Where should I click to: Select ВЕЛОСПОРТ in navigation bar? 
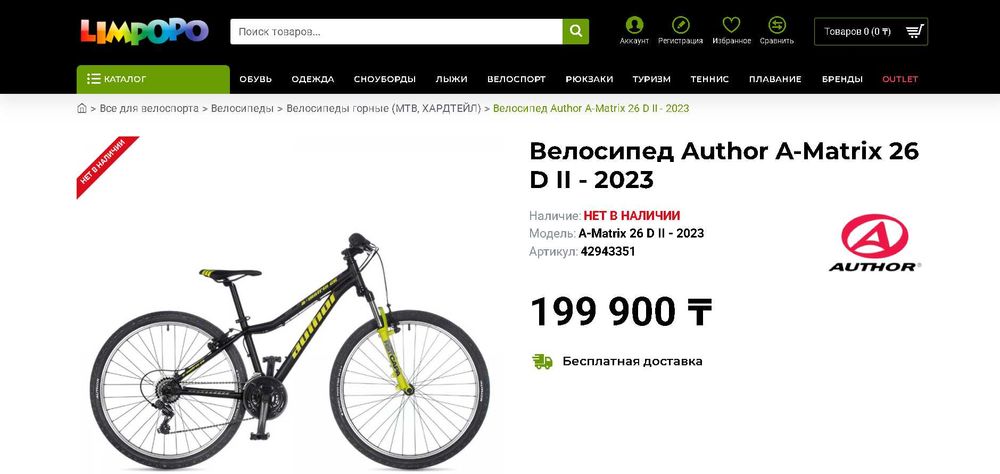[x=517, y=79]
